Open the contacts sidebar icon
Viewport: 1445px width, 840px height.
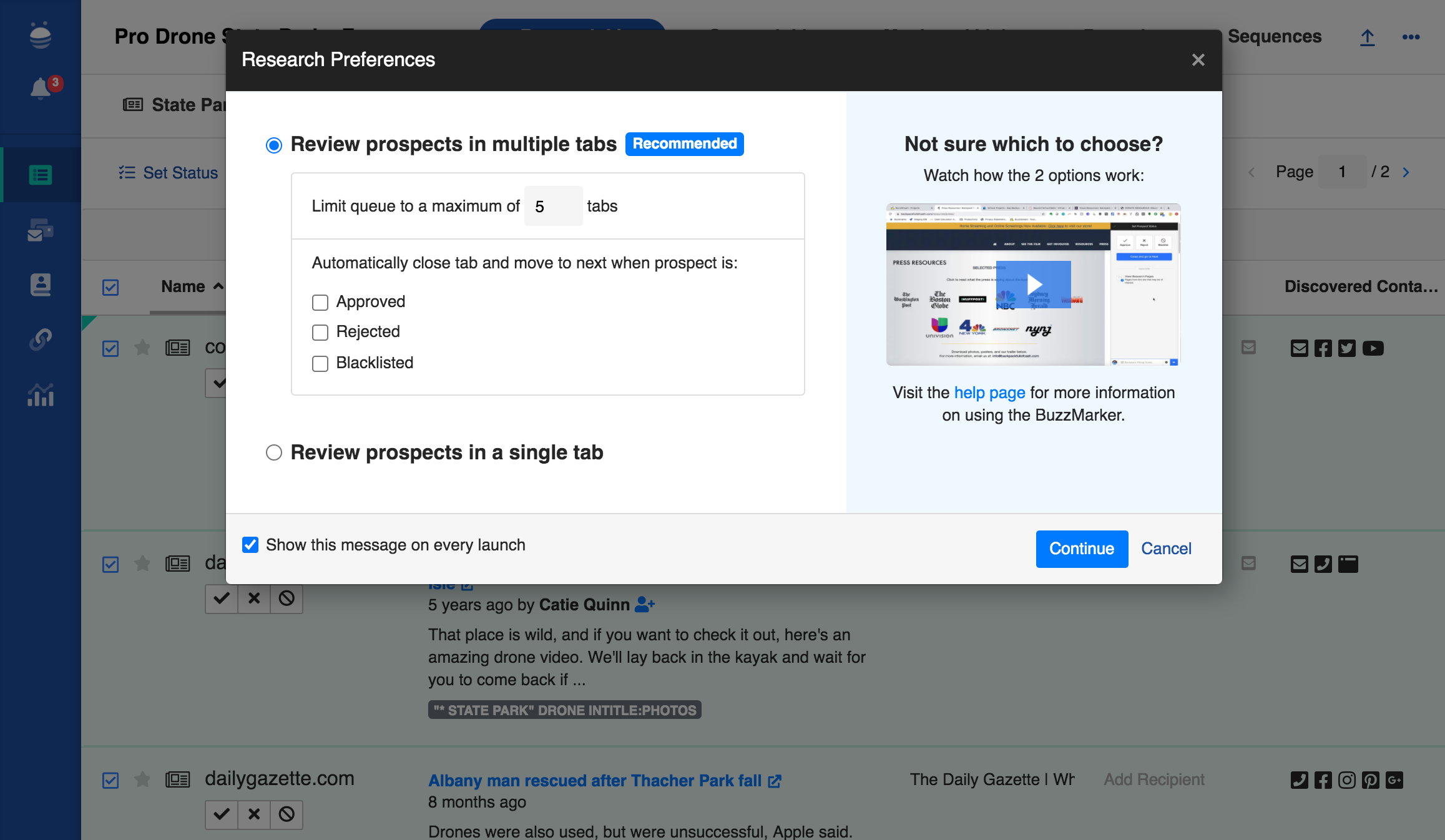[x=41, y=285]
